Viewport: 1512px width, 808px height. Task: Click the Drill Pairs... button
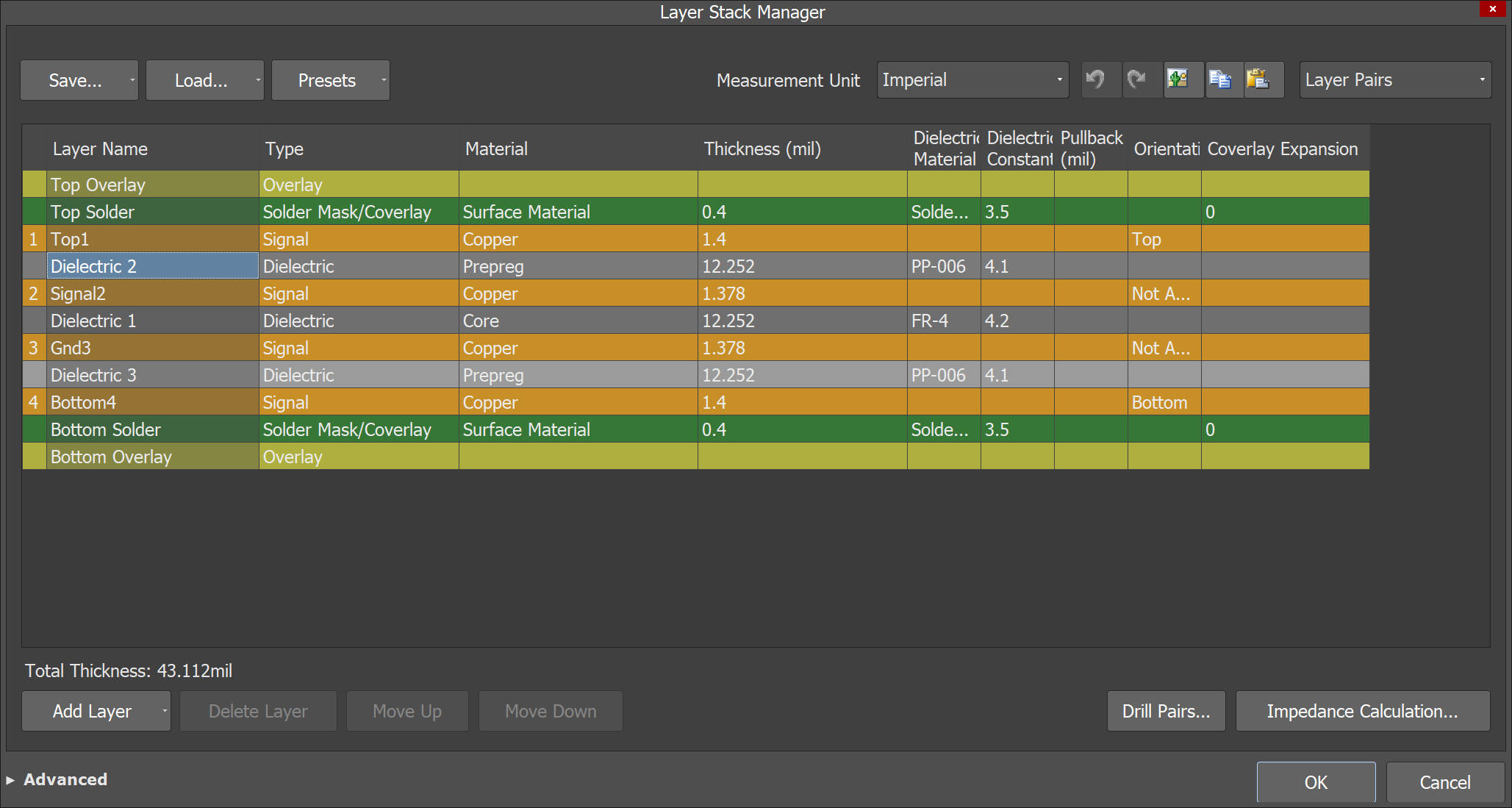1166,711
